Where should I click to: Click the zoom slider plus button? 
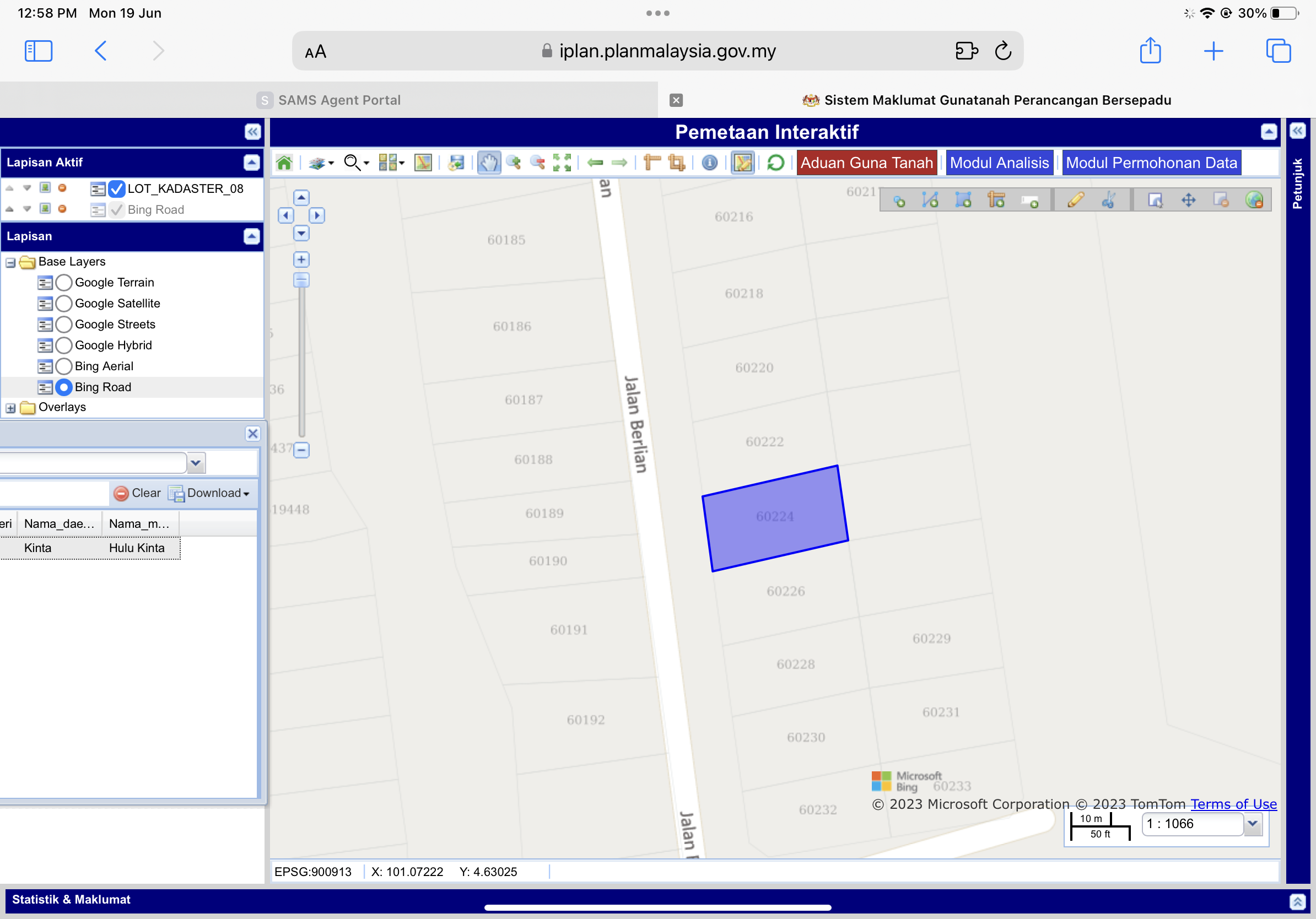pos(301,260)
